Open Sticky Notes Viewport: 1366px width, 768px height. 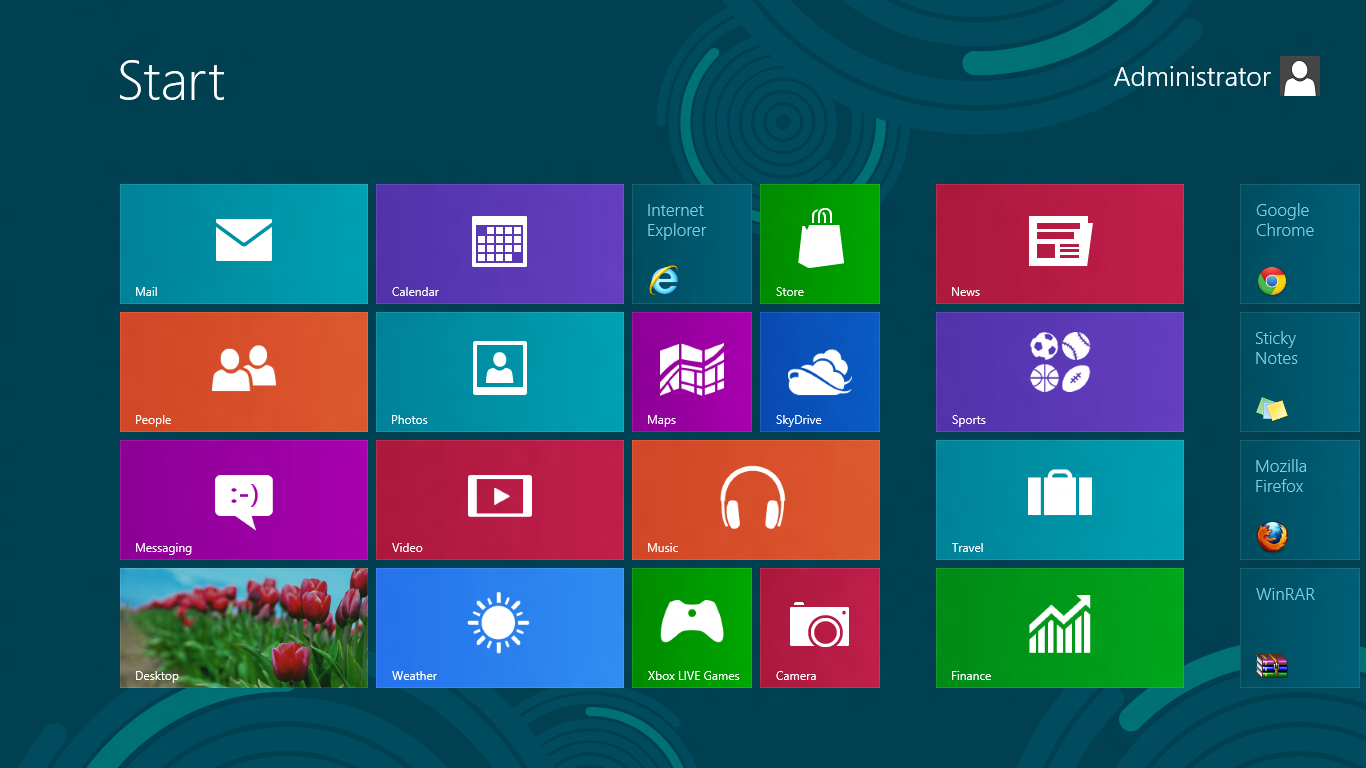tap(1299, 371)
